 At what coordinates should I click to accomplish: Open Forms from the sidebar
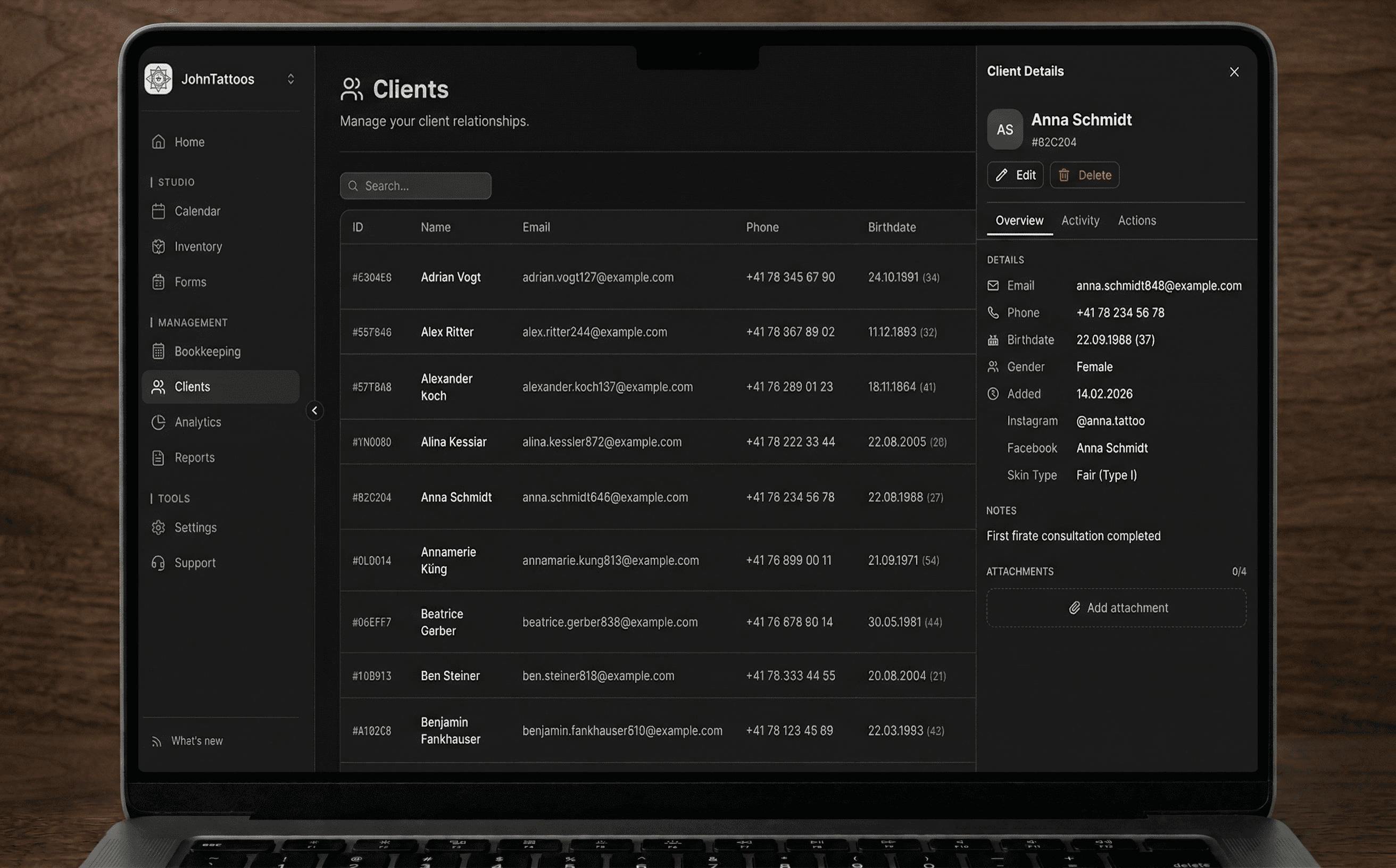[190, 282]
